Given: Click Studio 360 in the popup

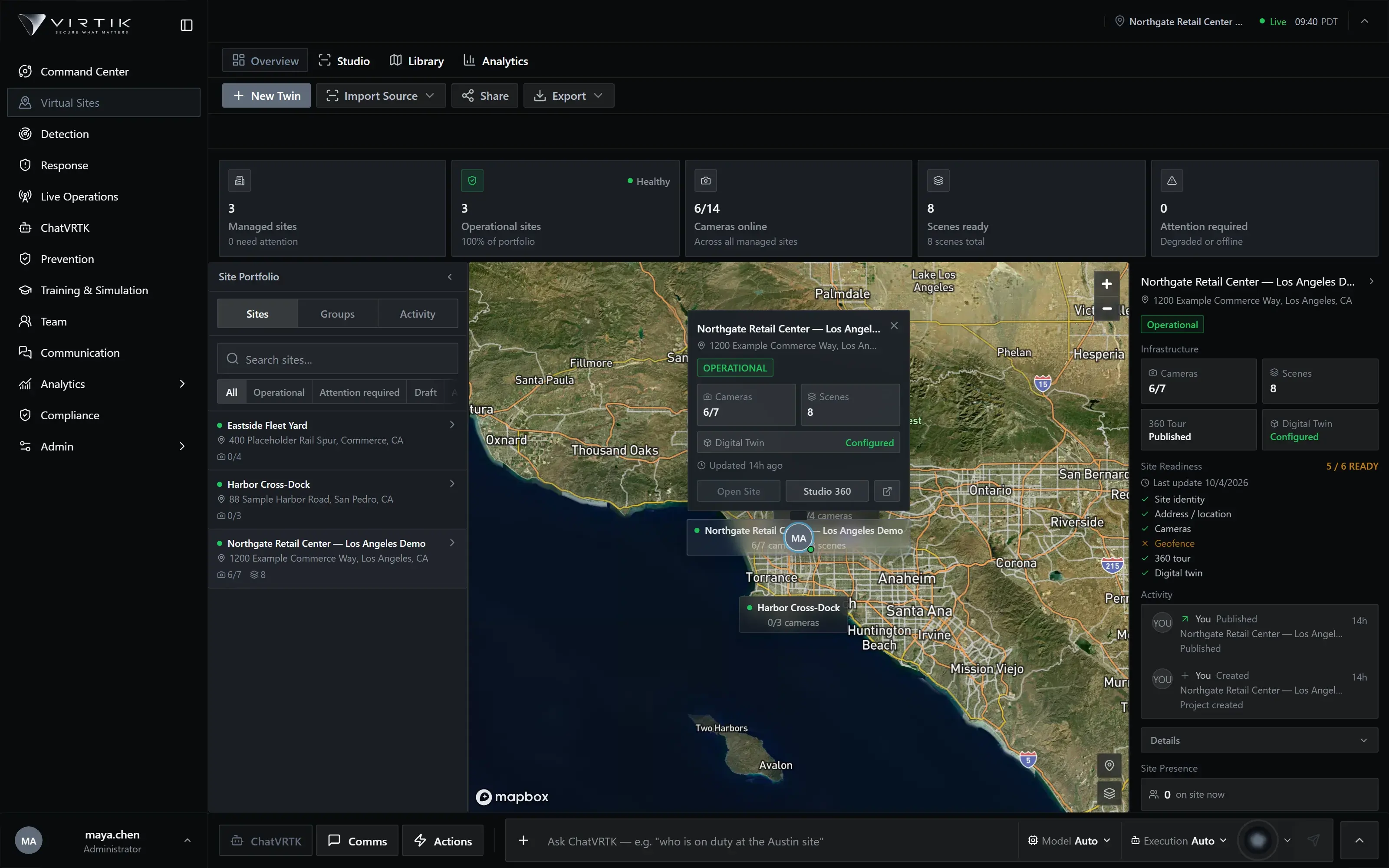Looking at the screenshot, I should click(826, 491).
